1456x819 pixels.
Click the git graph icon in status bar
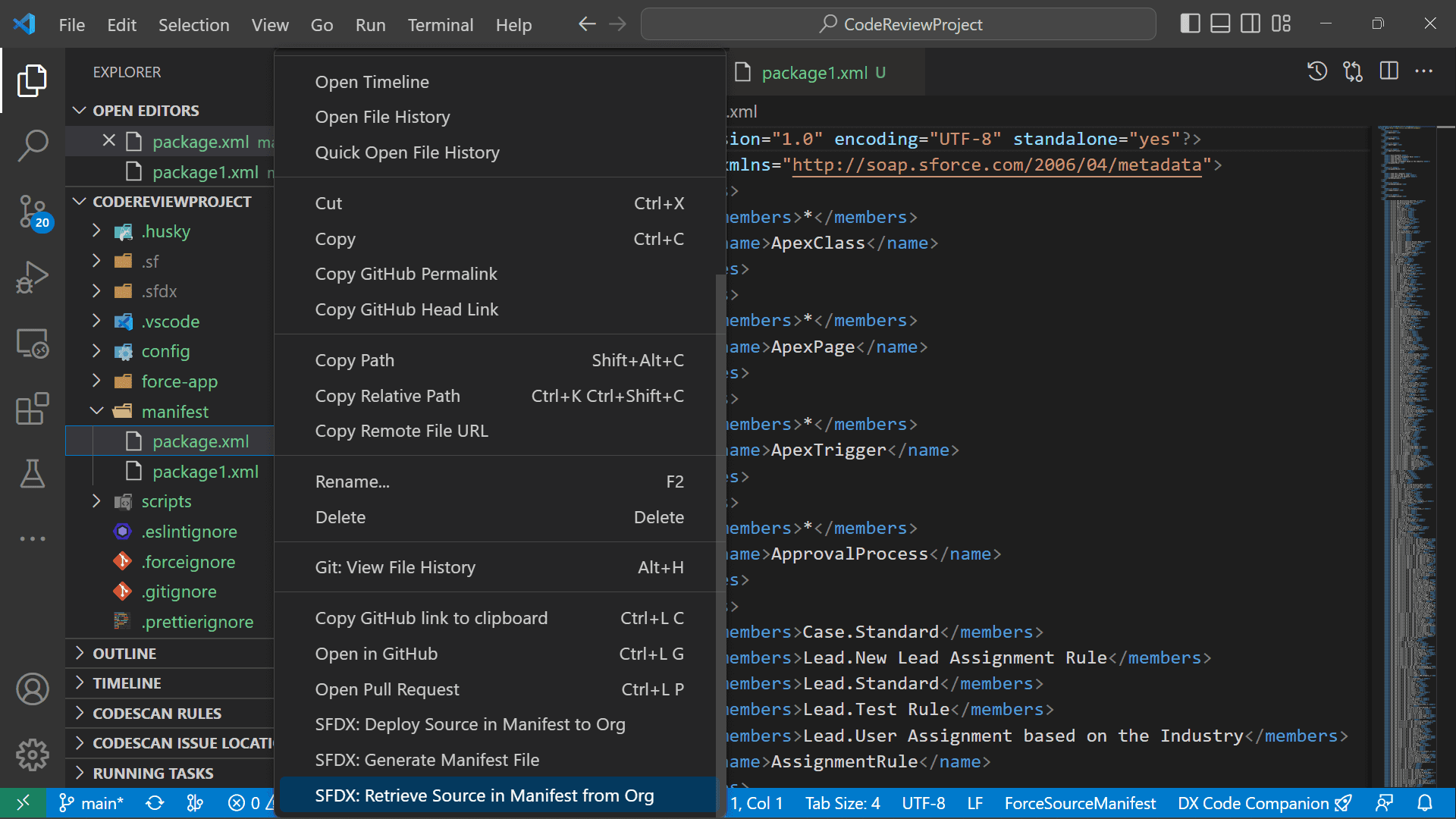[x=195, y=803]
